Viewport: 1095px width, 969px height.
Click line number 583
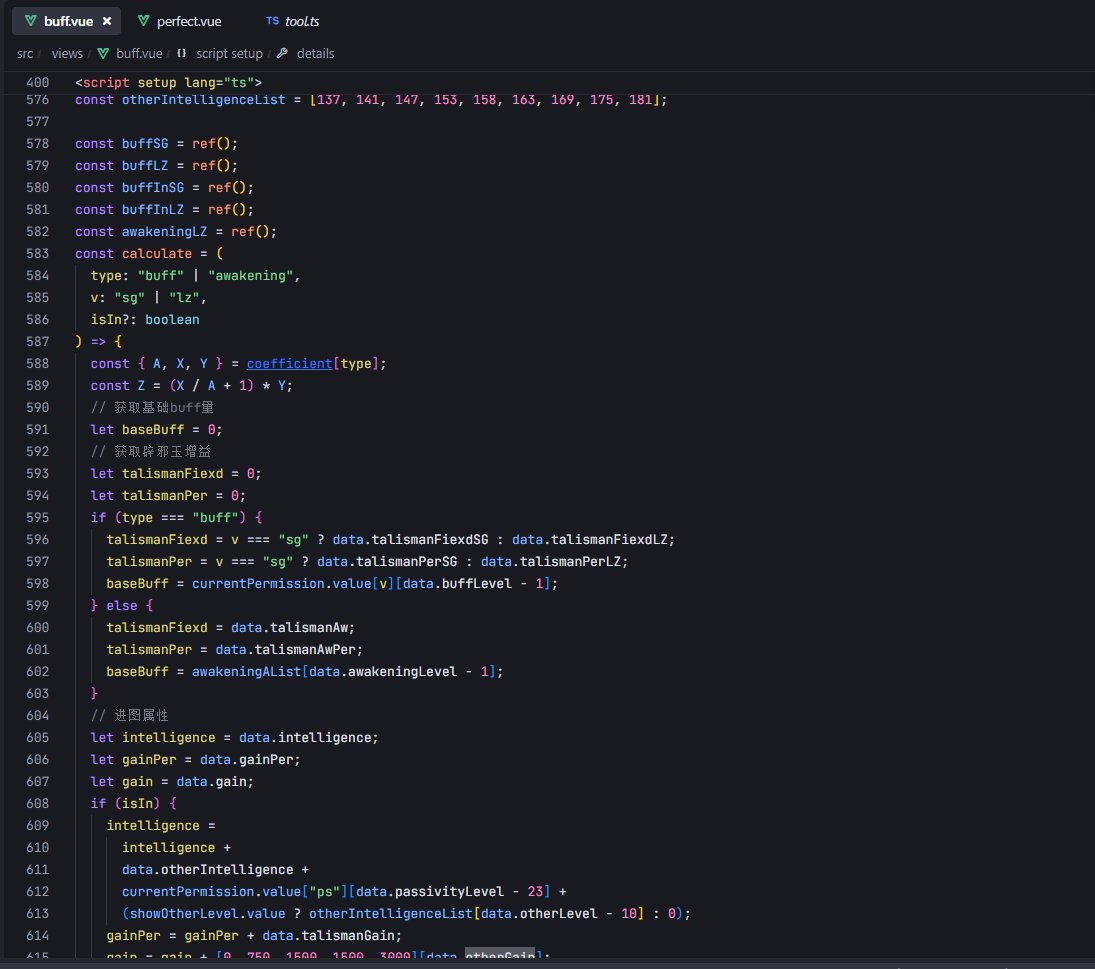coord(38,253)
